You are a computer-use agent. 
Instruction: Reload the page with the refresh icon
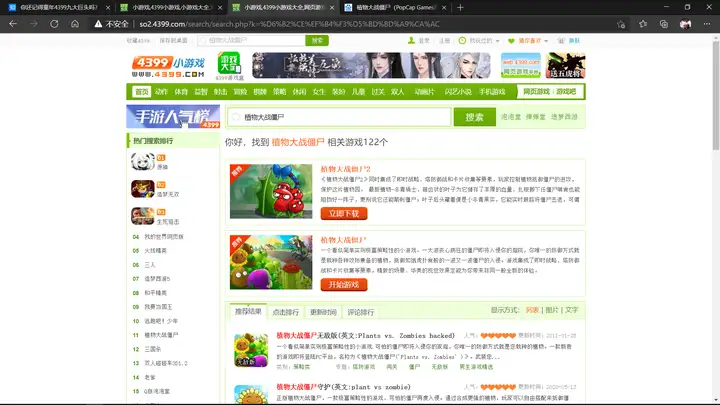[54, 24]
